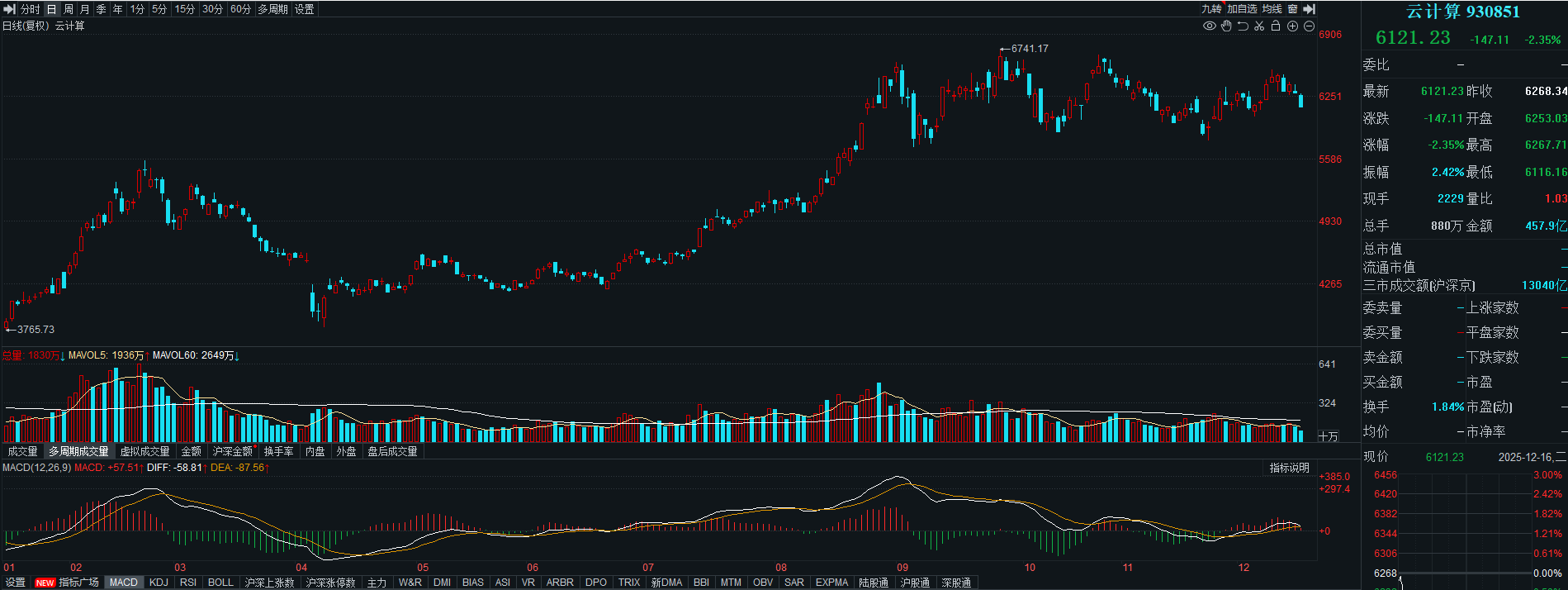Click the 09 month marker on timeline
This screenshot has height=590, width=1568.
(902, 568)
